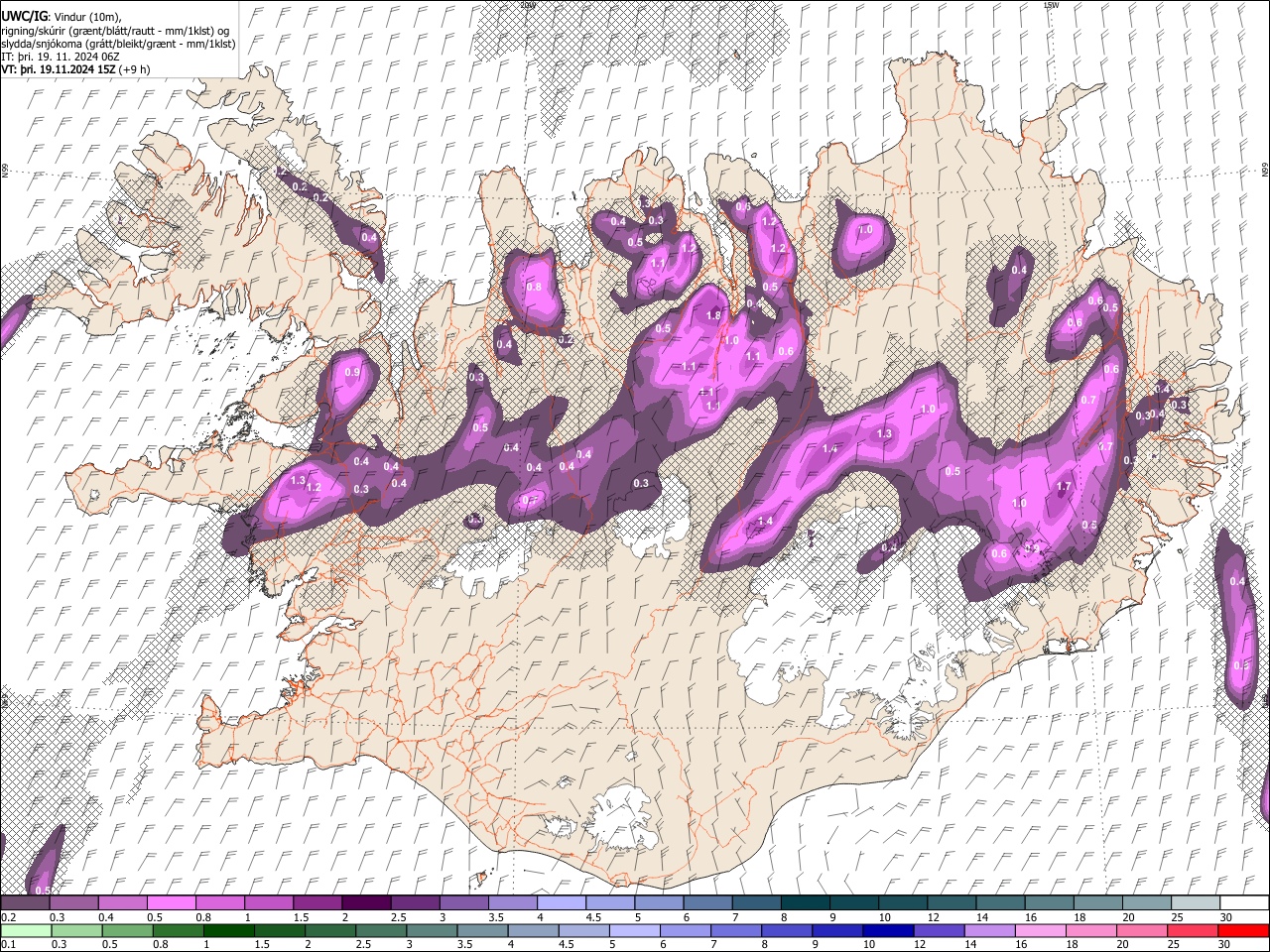
Task: Click the '1.8' snowfall value label on the map
Action: pyautogui.click(x=713, y=315)
